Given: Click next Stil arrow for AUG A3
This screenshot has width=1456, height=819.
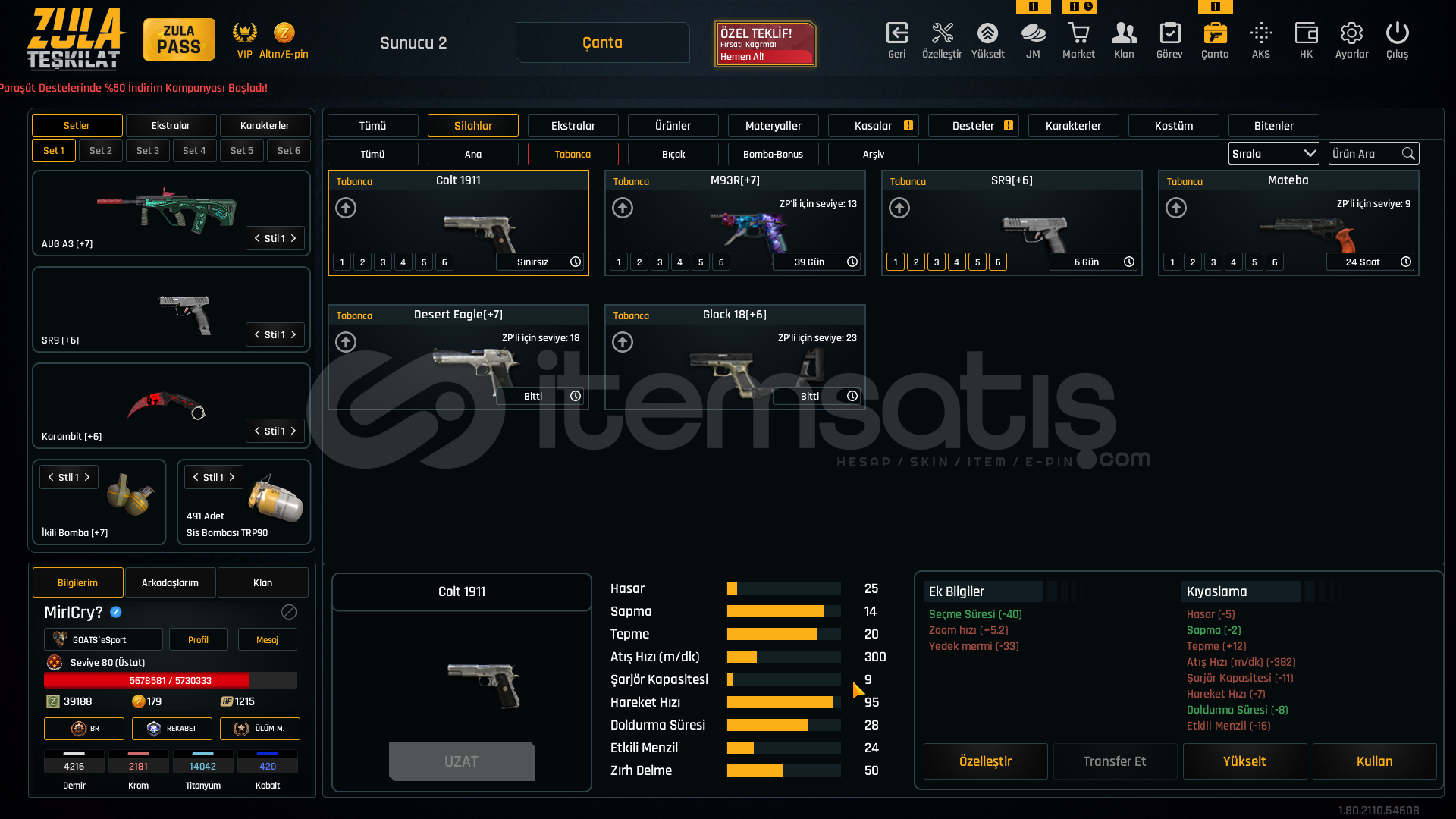Looking at the screenshot, I should coord(293,238).
